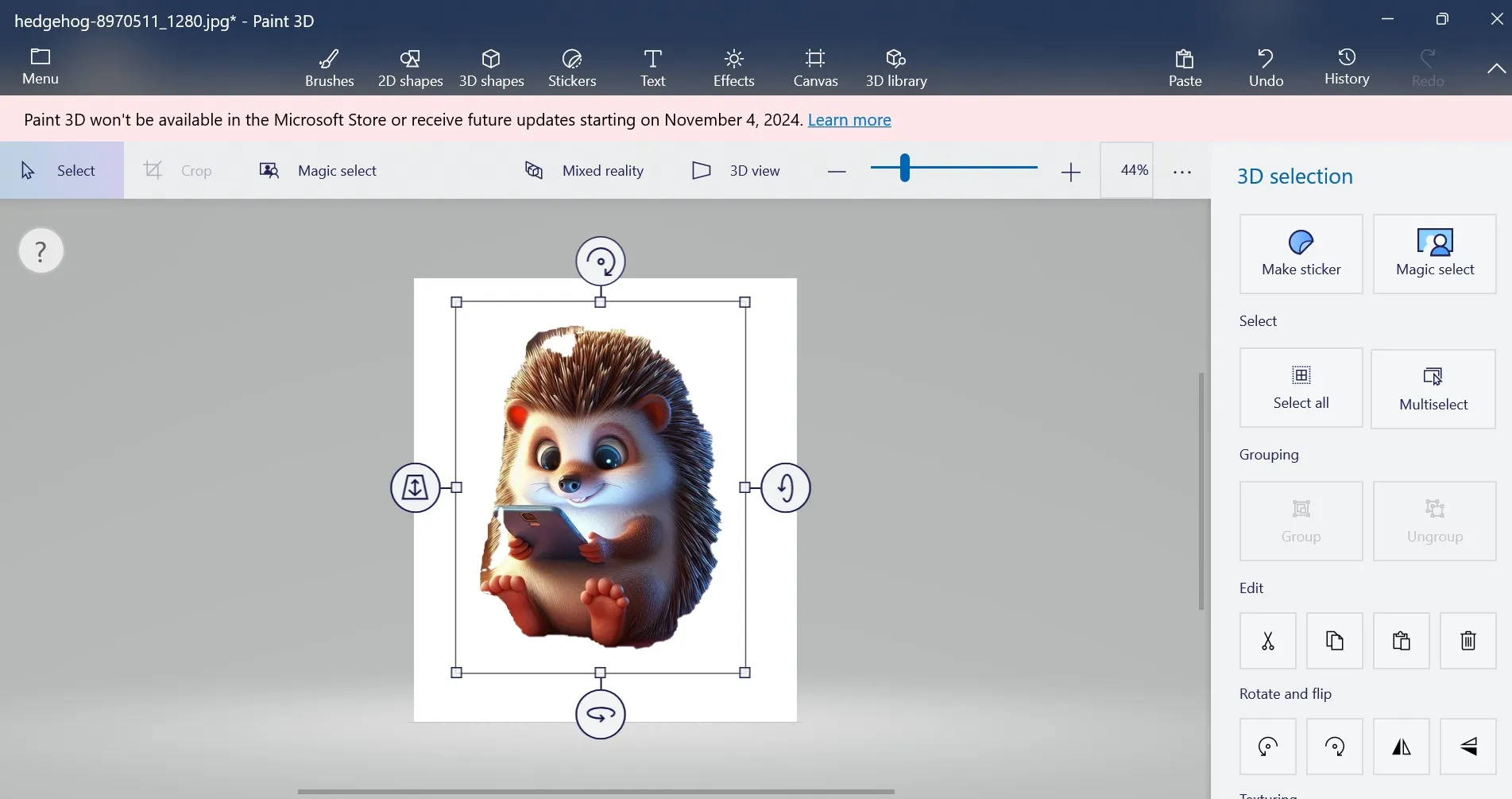Open the help question mark button
Screen dimensions: 1512x799
(x=41, y=250)
